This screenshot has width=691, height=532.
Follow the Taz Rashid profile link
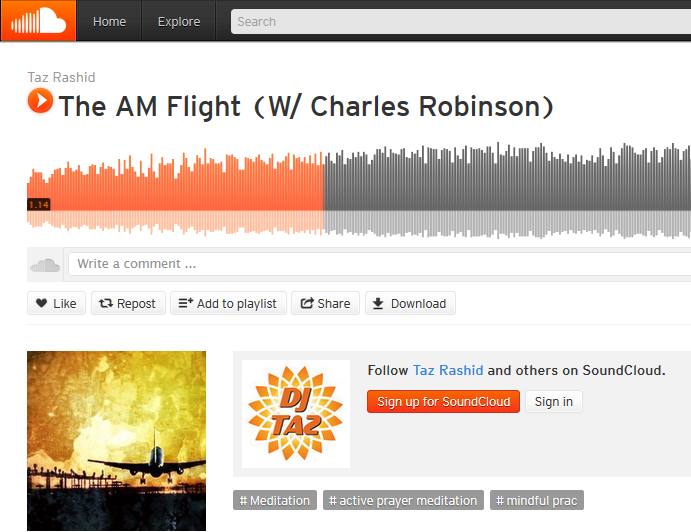[448, 370]
